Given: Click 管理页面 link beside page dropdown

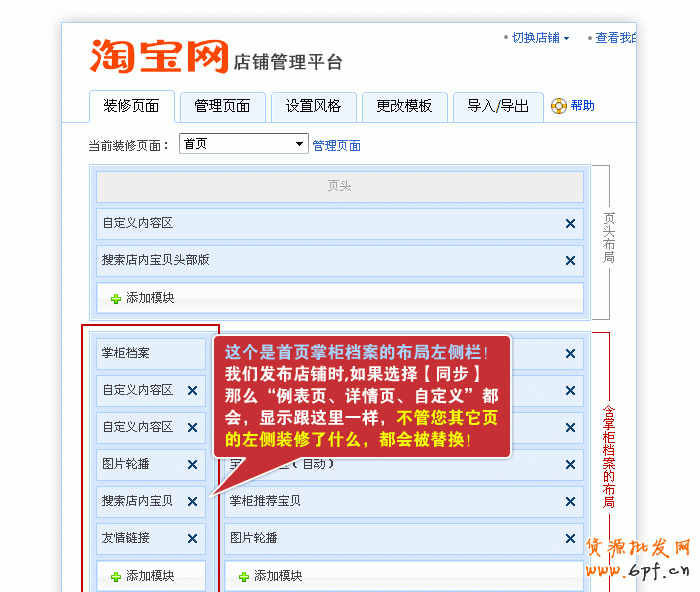Looking at the screenshot, I should [x=337, y=146].
